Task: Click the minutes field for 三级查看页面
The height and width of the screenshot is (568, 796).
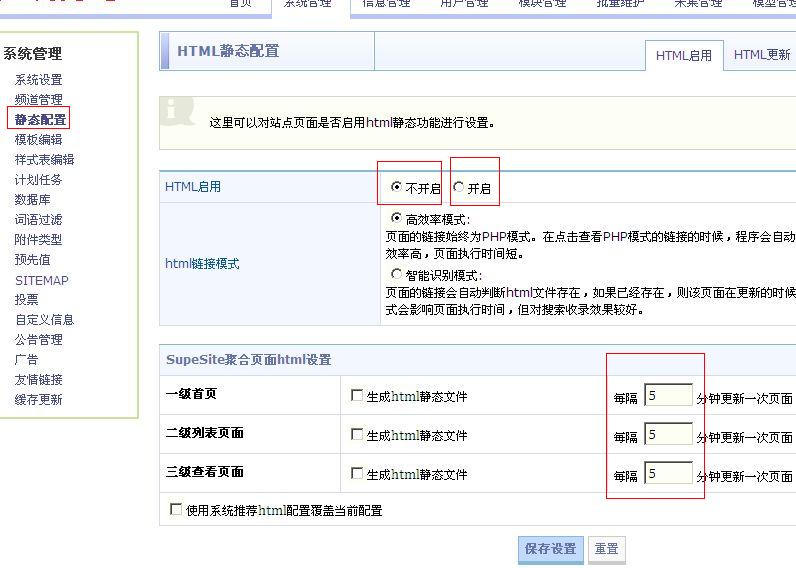Action: [668, 473]
